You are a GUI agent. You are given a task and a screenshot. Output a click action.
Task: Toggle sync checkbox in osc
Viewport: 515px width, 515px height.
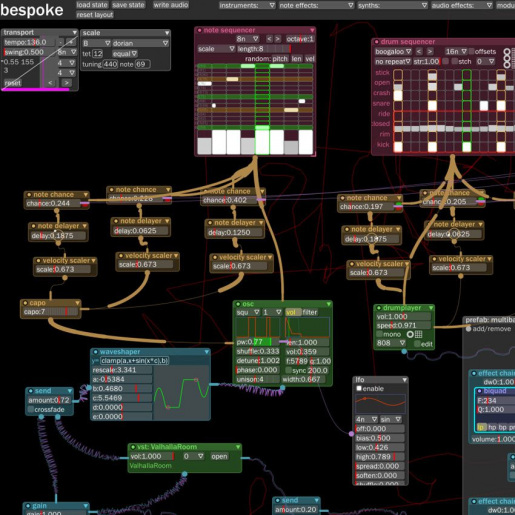[x=289, y=370]
